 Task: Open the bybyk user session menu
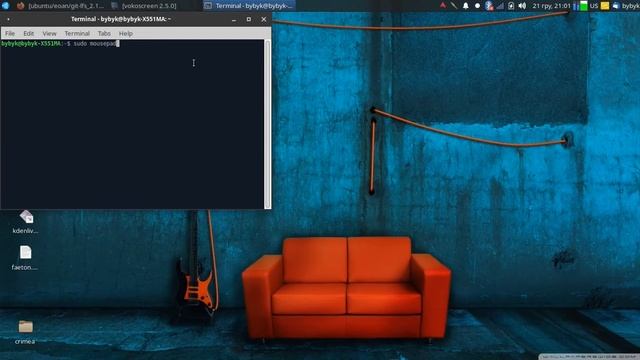click(x=627, y=6)
